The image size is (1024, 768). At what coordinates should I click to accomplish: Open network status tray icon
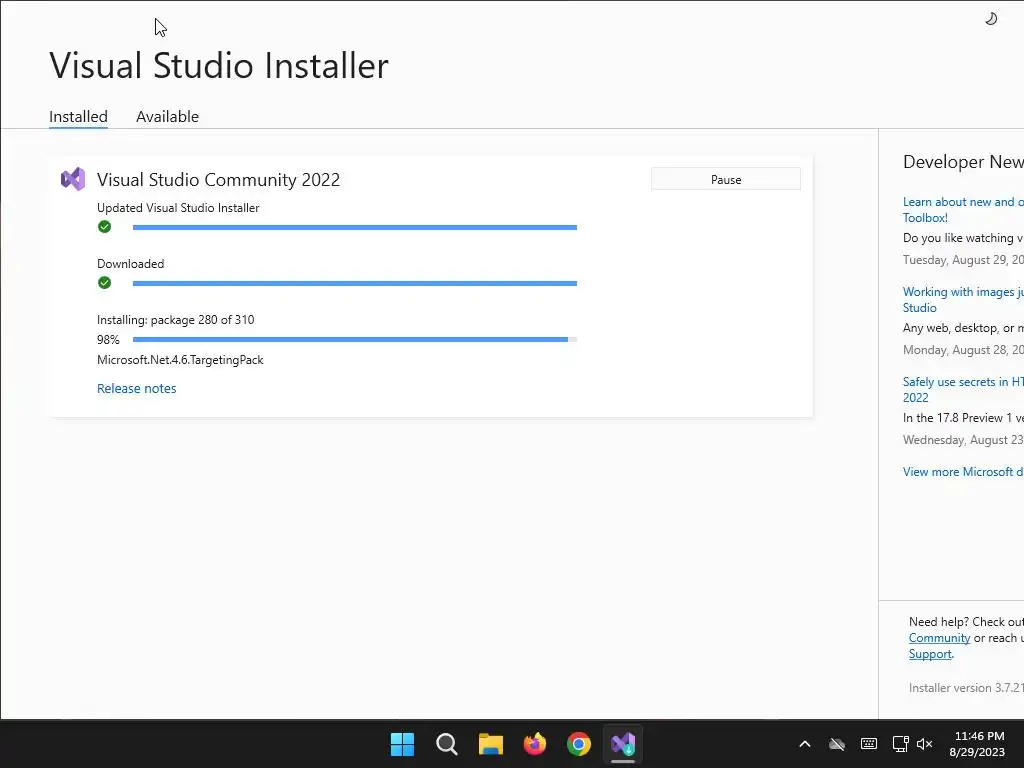900,744
